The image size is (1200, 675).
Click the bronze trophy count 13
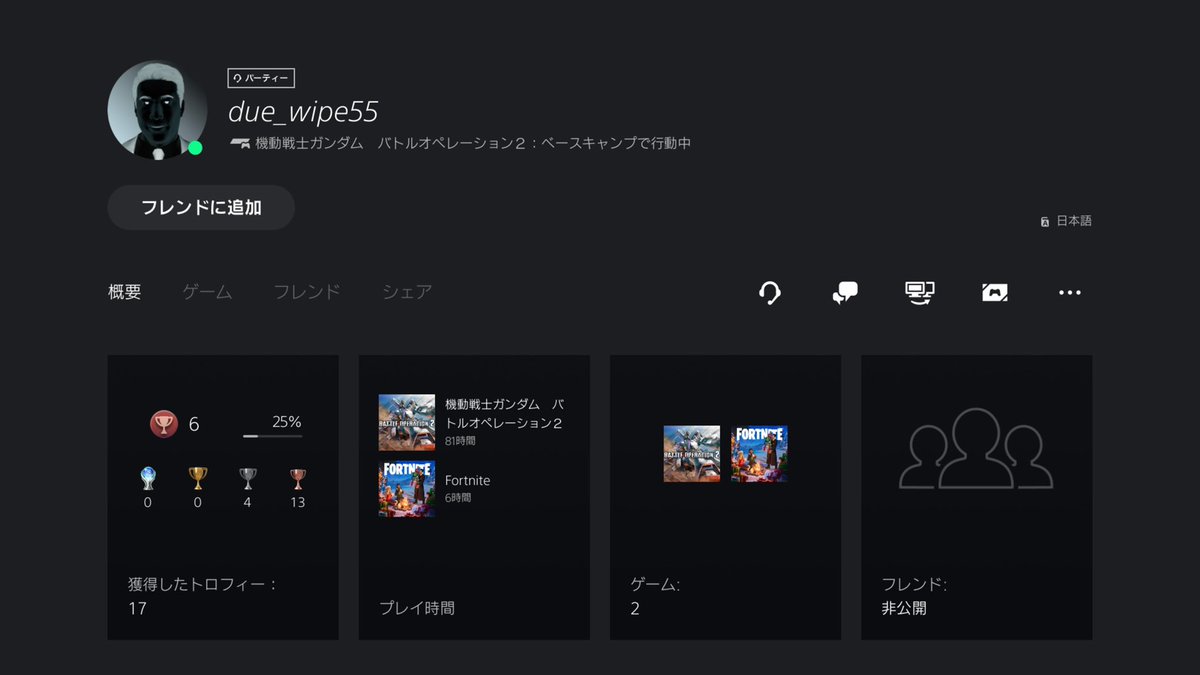click(x=298, y=503)
